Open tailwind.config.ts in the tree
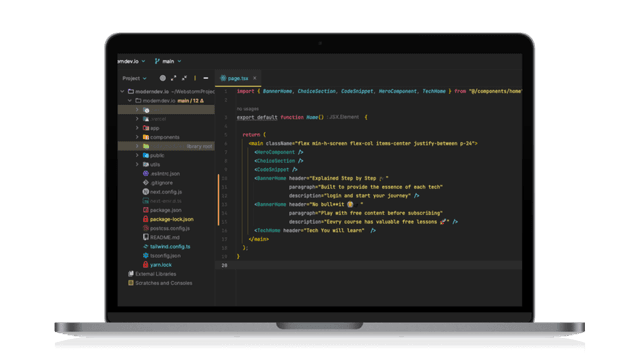 click(x=170, y=247)
